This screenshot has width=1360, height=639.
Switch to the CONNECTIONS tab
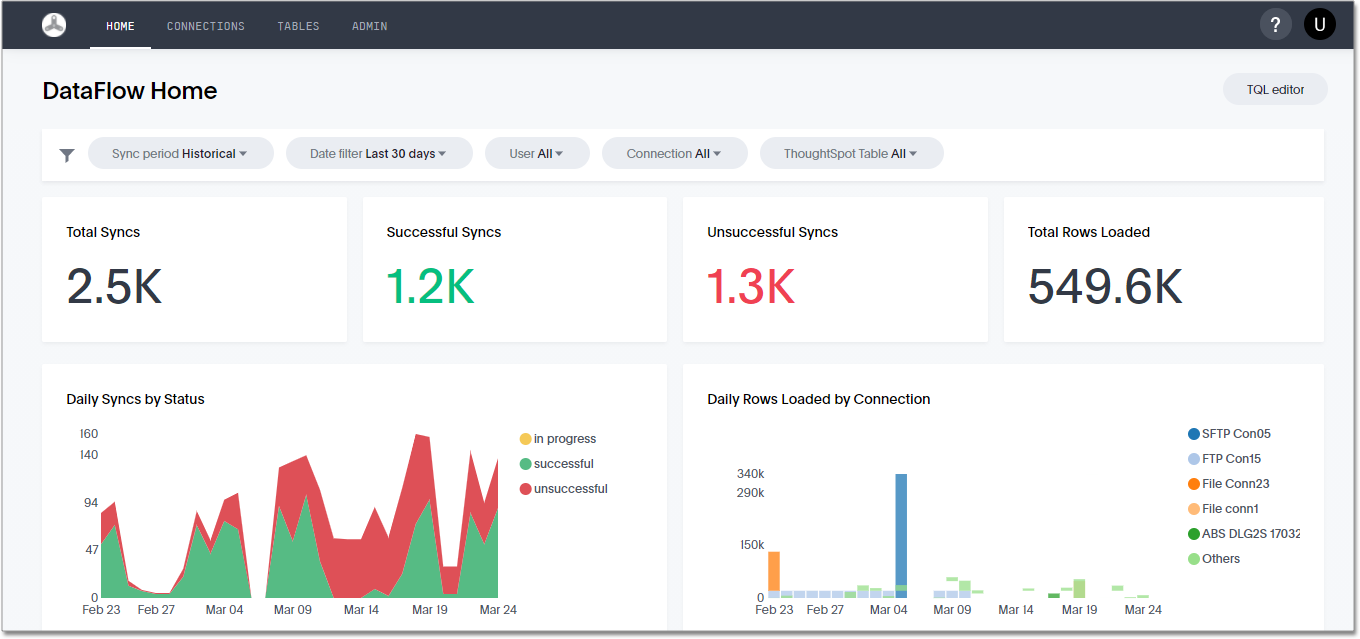[x=205, y=26]
